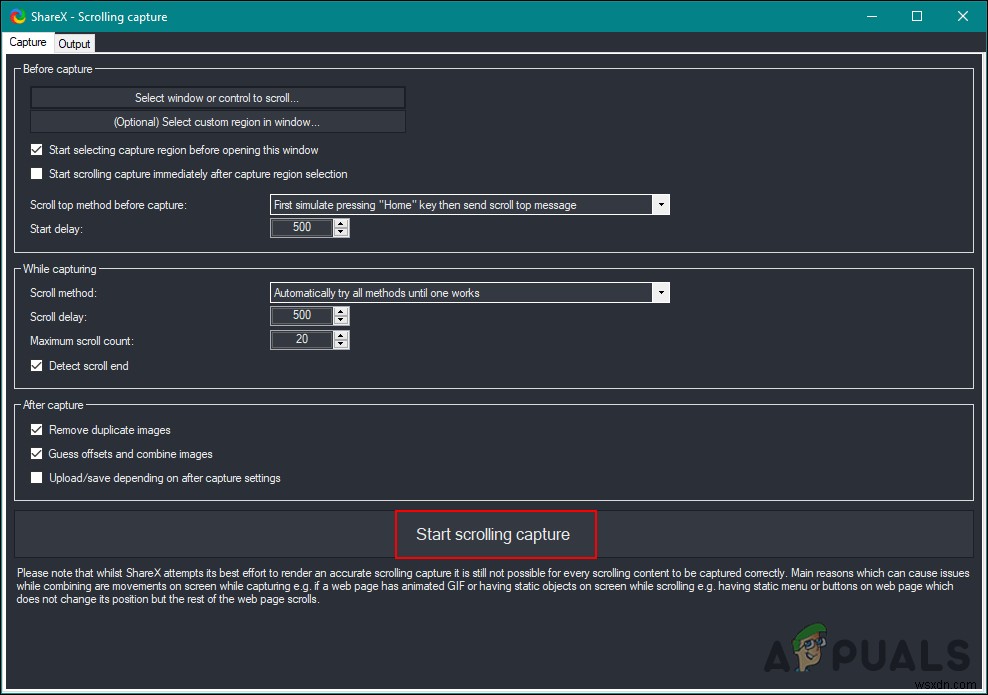Select the Capture tab
The height and width of the screenshot is (695, 988).
click(28, 42)
